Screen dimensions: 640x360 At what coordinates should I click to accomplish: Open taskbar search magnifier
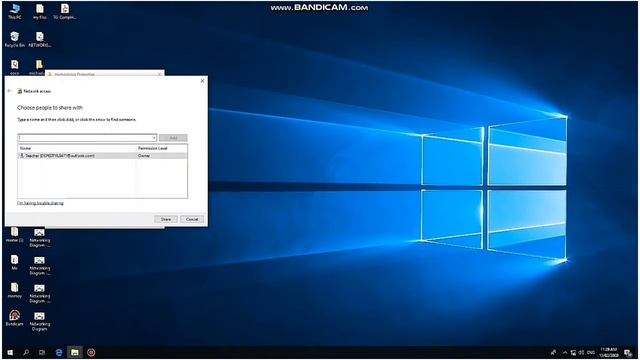[26, 352]
